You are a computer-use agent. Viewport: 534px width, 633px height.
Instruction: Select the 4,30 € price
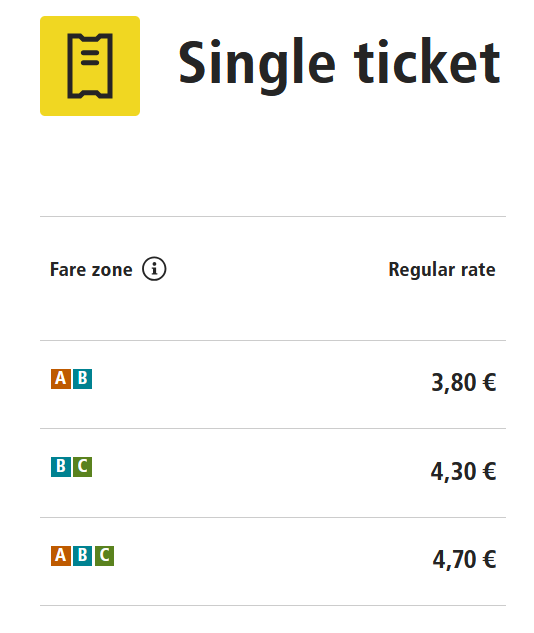pyautogui.click(x=463, y=471)
